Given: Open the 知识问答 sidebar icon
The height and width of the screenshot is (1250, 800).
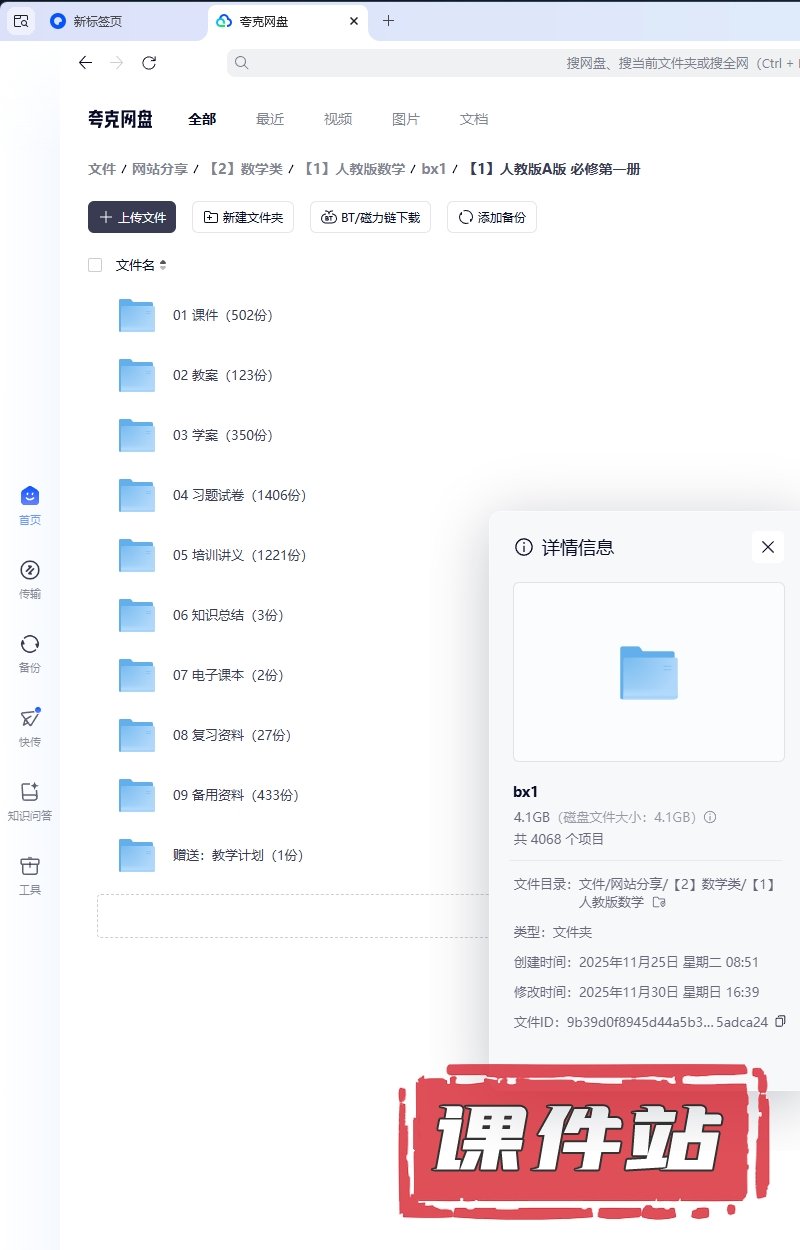Looking at the screenshot, I should tap(29, 792).
